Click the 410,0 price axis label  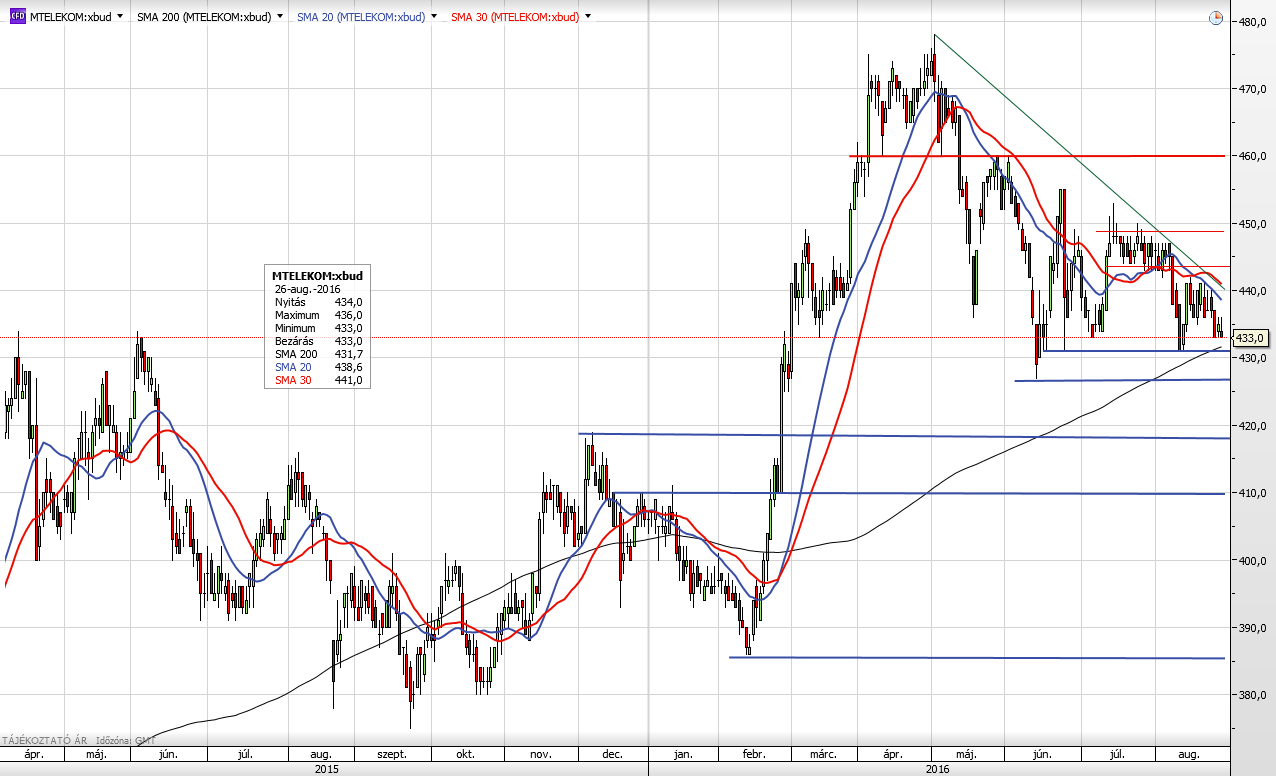pyautogui.click(x=1253, y=493)
